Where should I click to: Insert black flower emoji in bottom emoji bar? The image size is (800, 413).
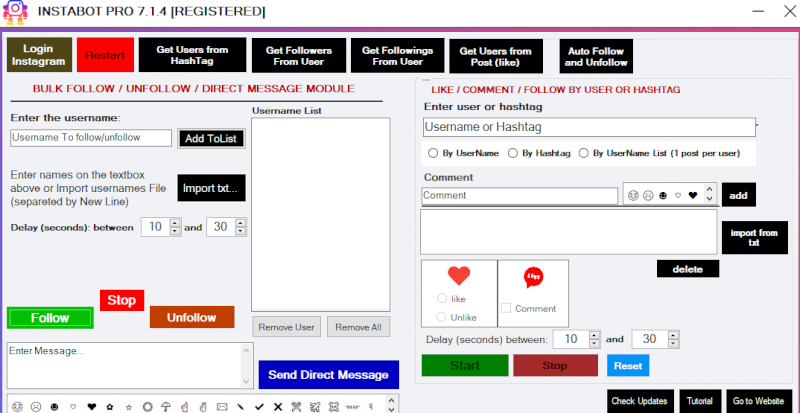(x=110, y=407)
